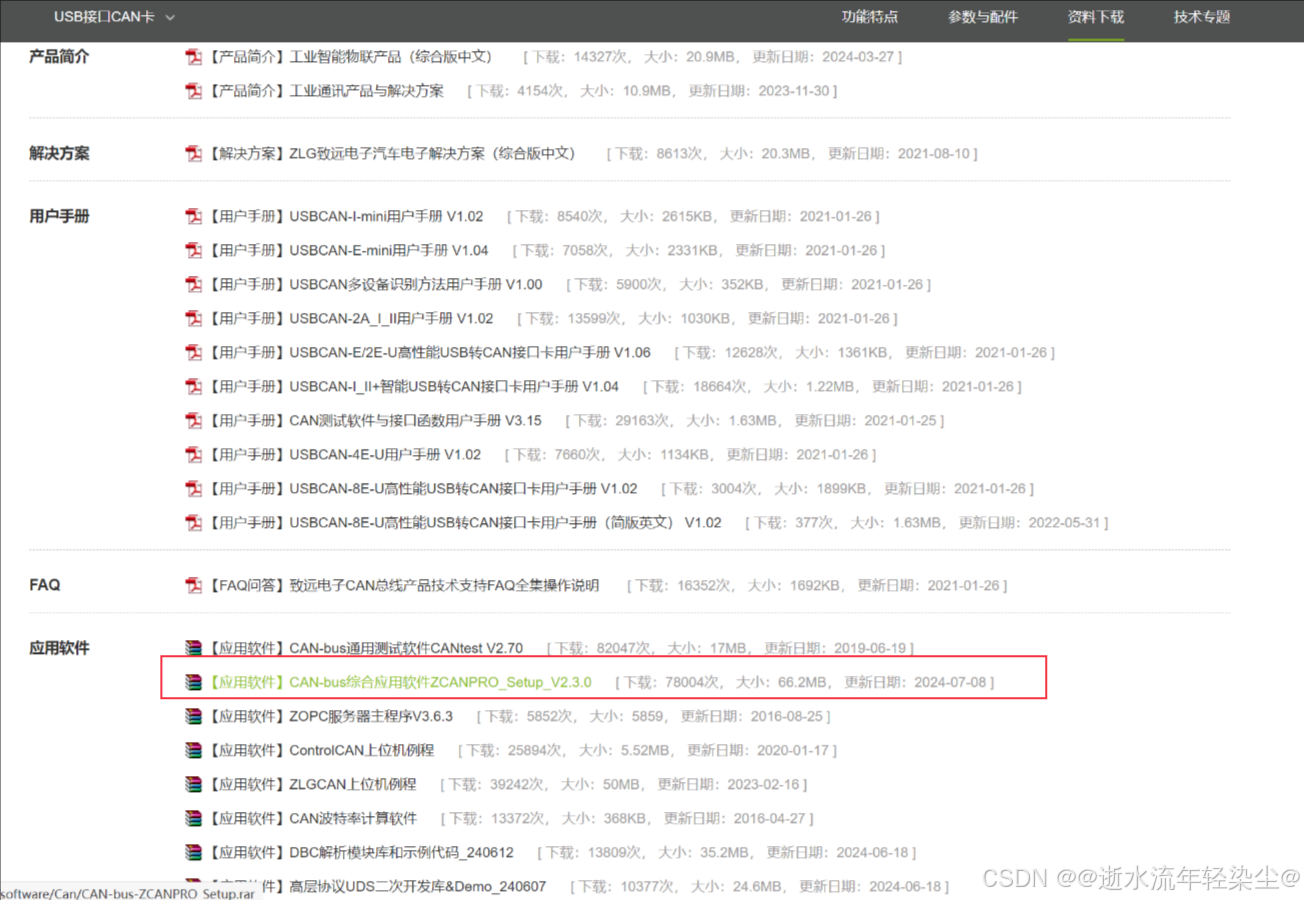Image resolution: width=1304 pixels, height=900 pixels.
Task: Click the 大小：66.2MB size text
Action: tap(782, 683)
